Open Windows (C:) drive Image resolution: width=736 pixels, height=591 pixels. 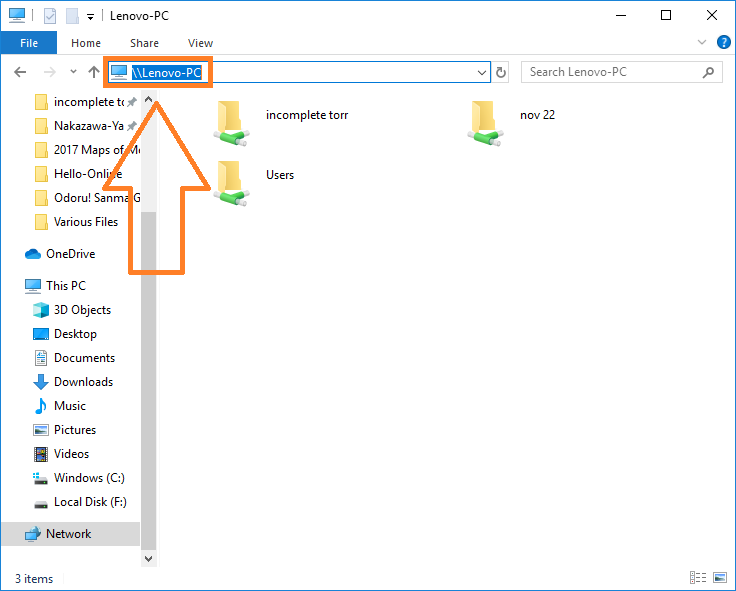(89, 478)
